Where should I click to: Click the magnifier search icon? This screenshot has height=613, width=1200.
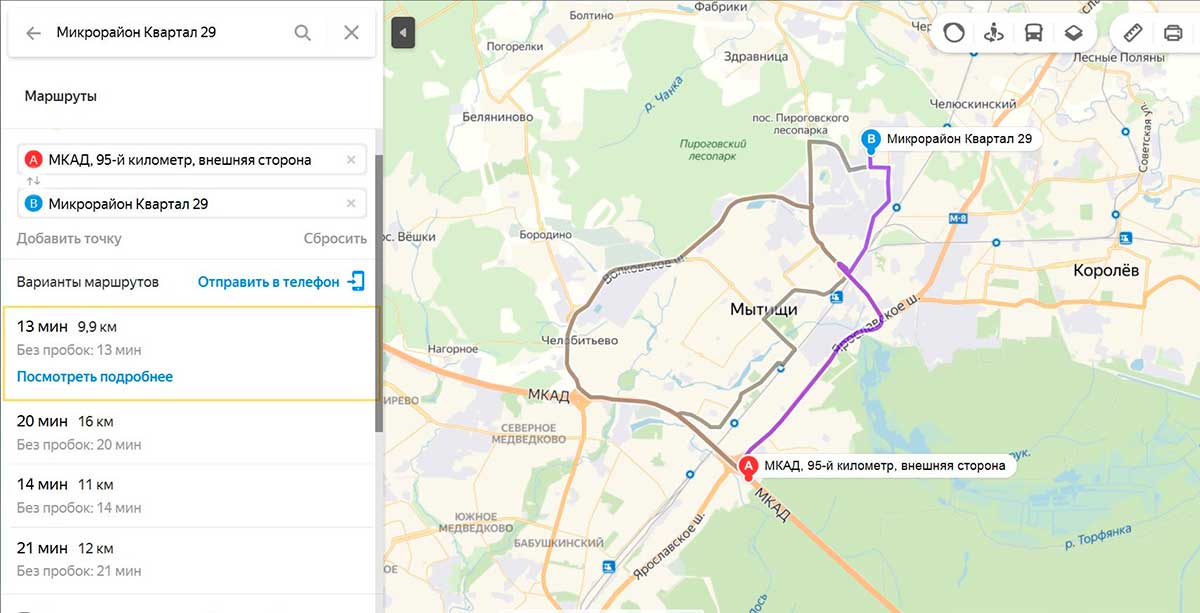[x=303, y=33]
